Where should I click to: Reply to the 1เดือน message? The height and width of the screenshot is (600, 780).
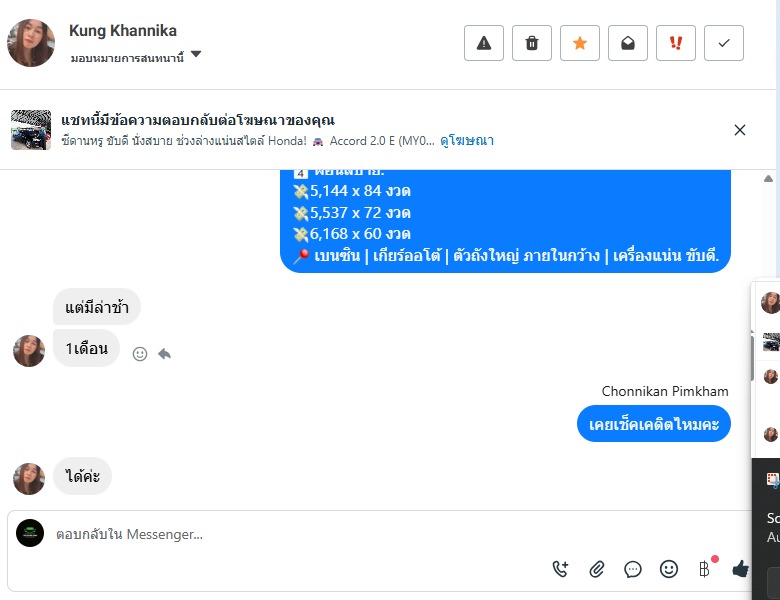164,353
